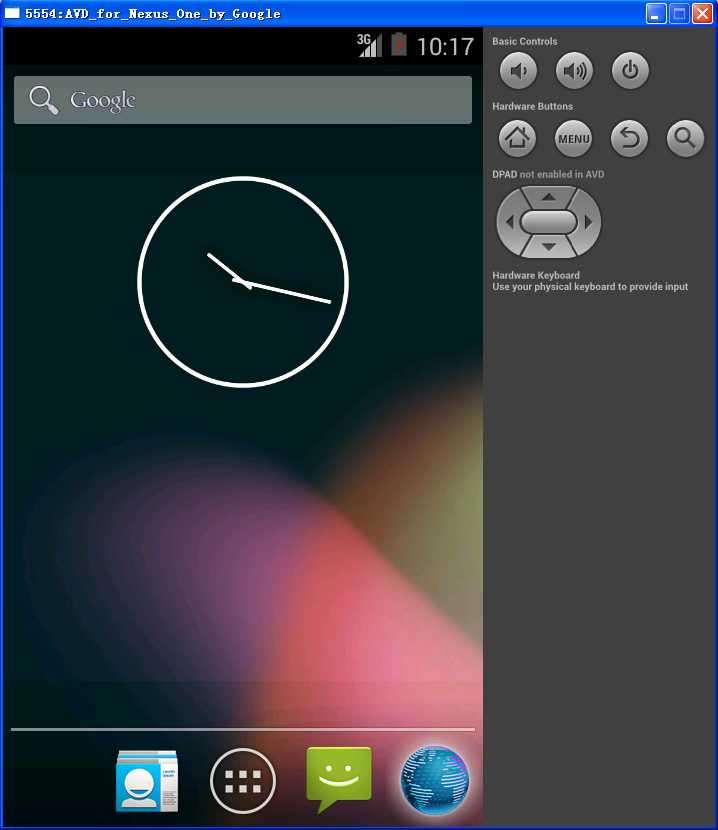
Task: Tap the analog clock widget
Action: 243,282
